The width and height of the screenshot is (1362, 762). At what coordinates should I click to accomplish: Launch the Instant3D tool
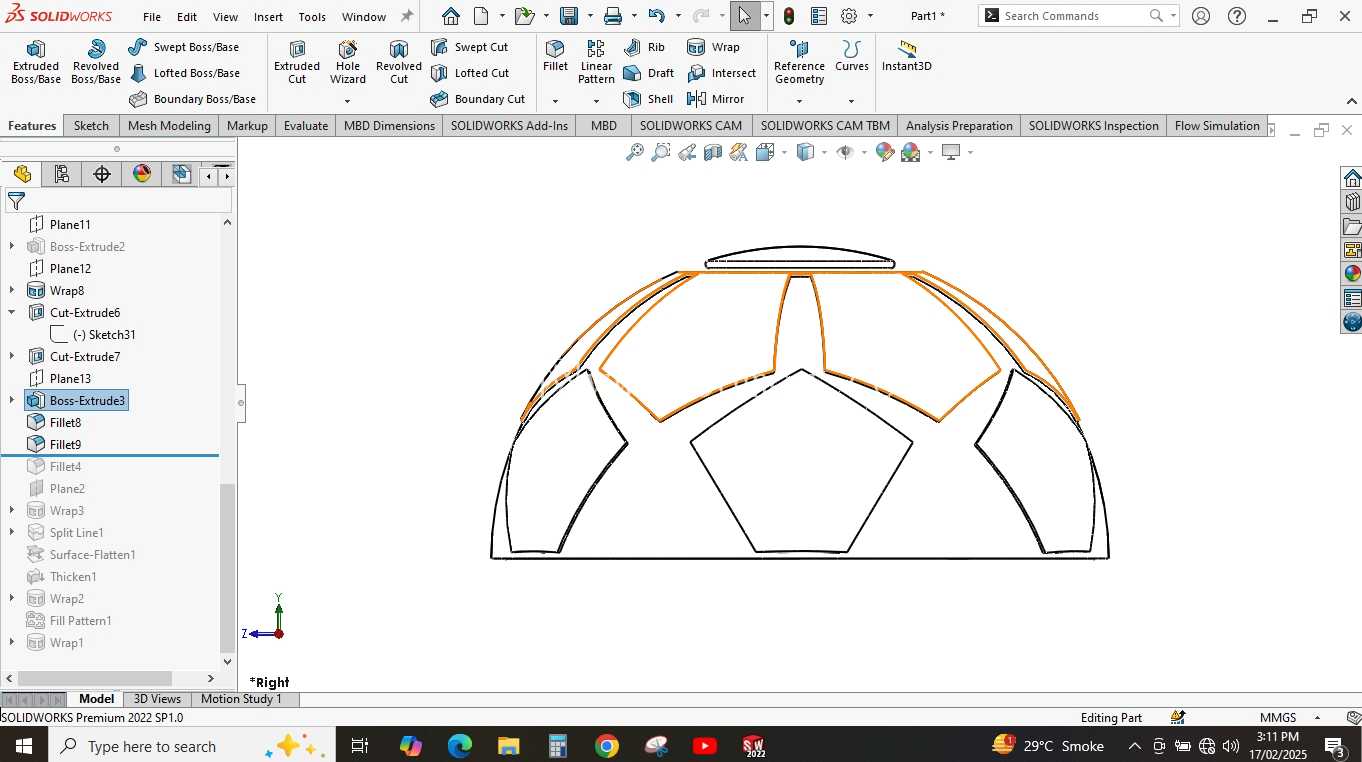coord(907,57)
